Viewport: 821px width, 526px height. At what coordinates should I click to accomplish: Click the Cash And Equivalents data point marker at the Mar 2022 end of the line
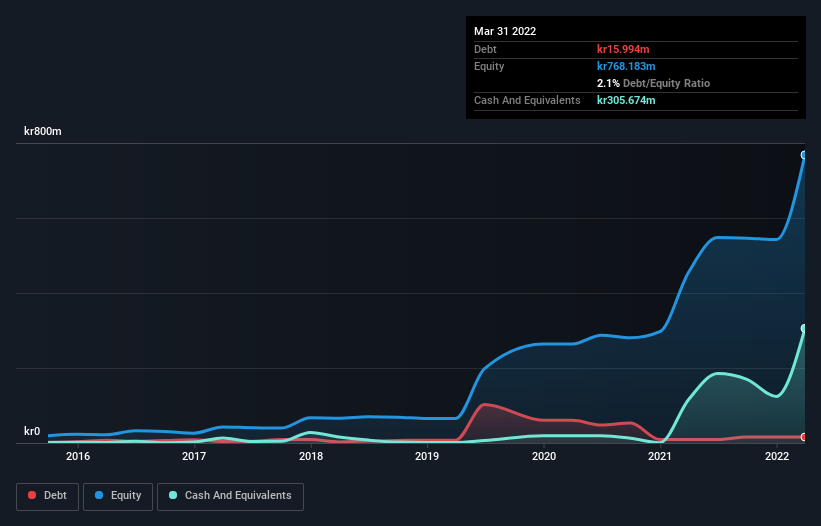point(804,328)
